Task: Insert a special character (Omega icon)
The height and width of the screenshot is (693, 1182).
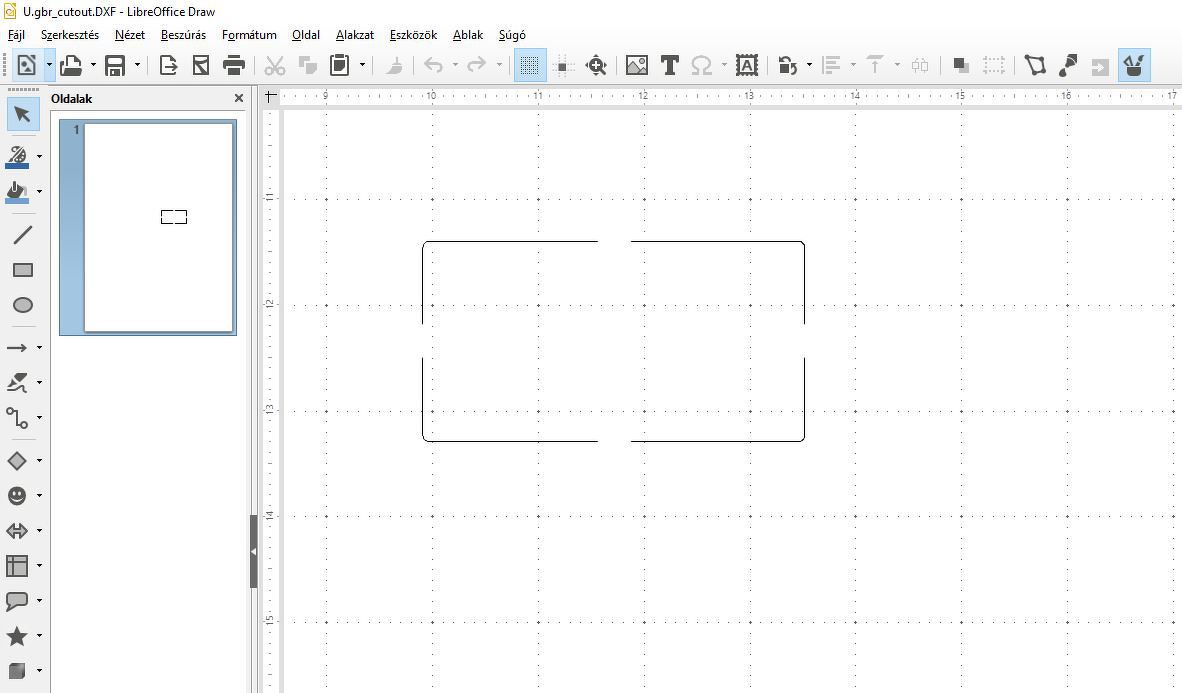Action: (702, 66)
